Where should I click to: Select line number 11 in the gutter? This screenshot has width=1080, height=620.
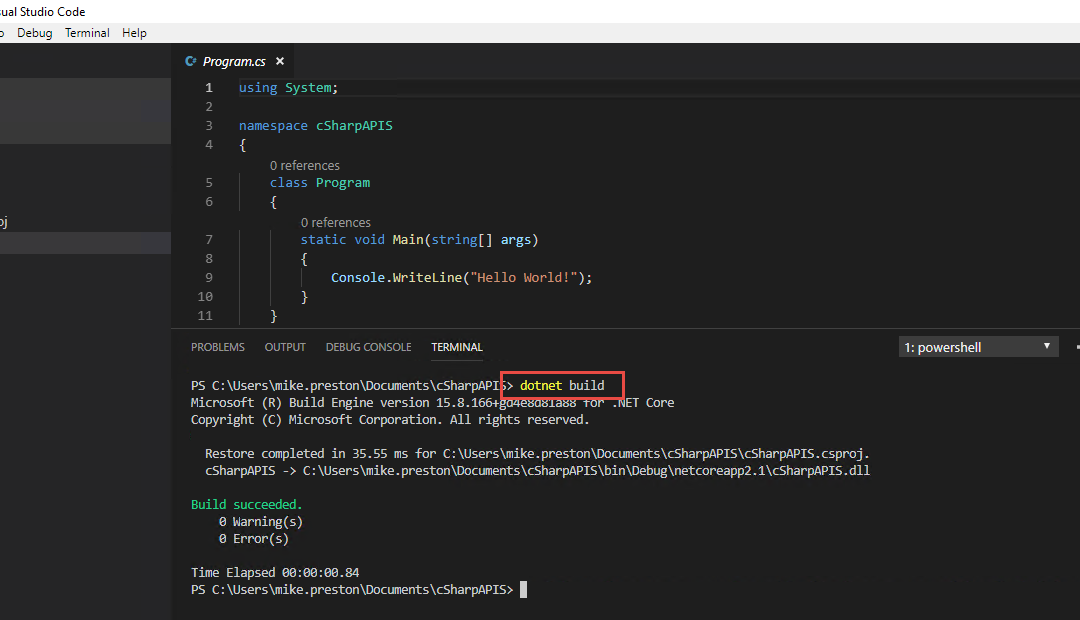pos(205,316)
